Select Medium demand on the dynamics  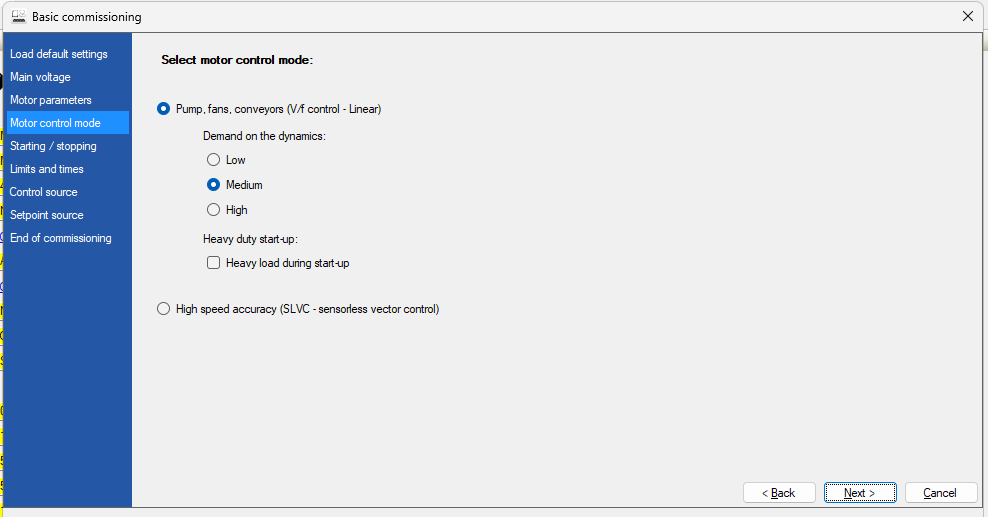pos(214,185)
